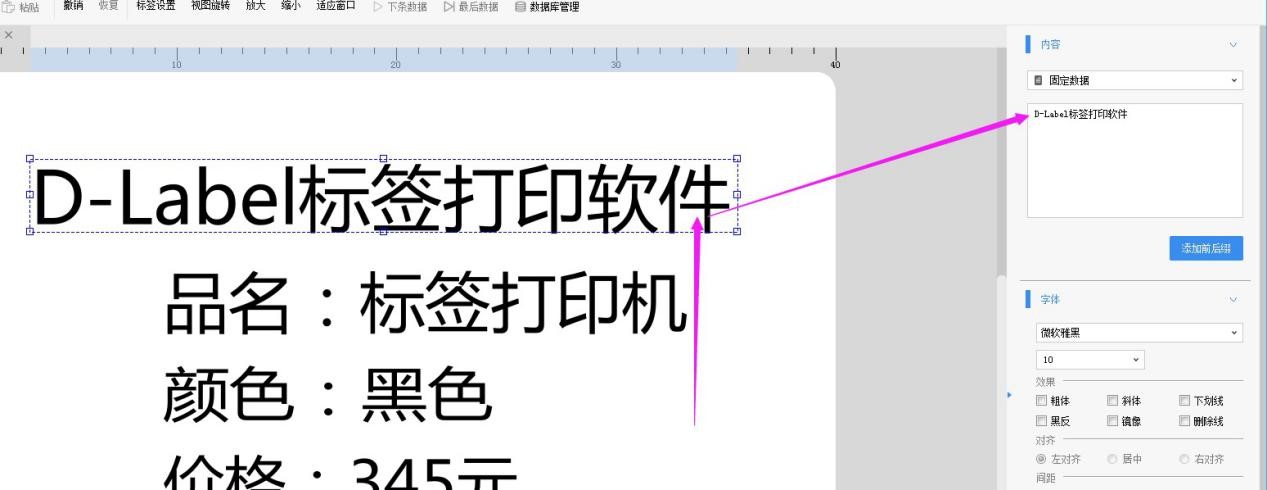
Task: Open the 固定数据 data type dropdown
Action: coord(1135,80)
